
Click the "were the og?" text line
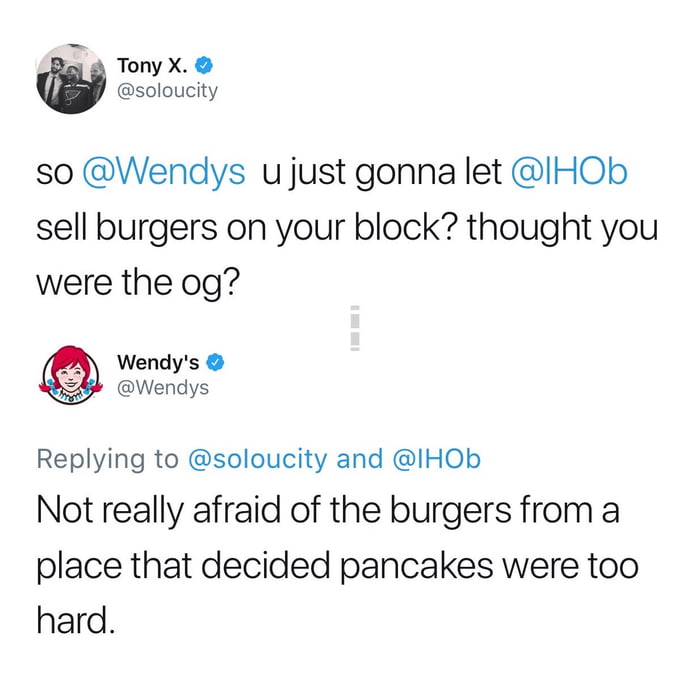point(138,283)
